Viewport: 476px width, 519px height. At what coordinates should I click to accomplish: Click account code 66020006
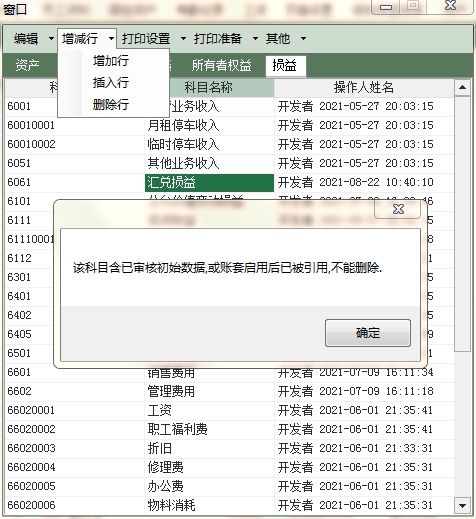click(x=31, y=505)
